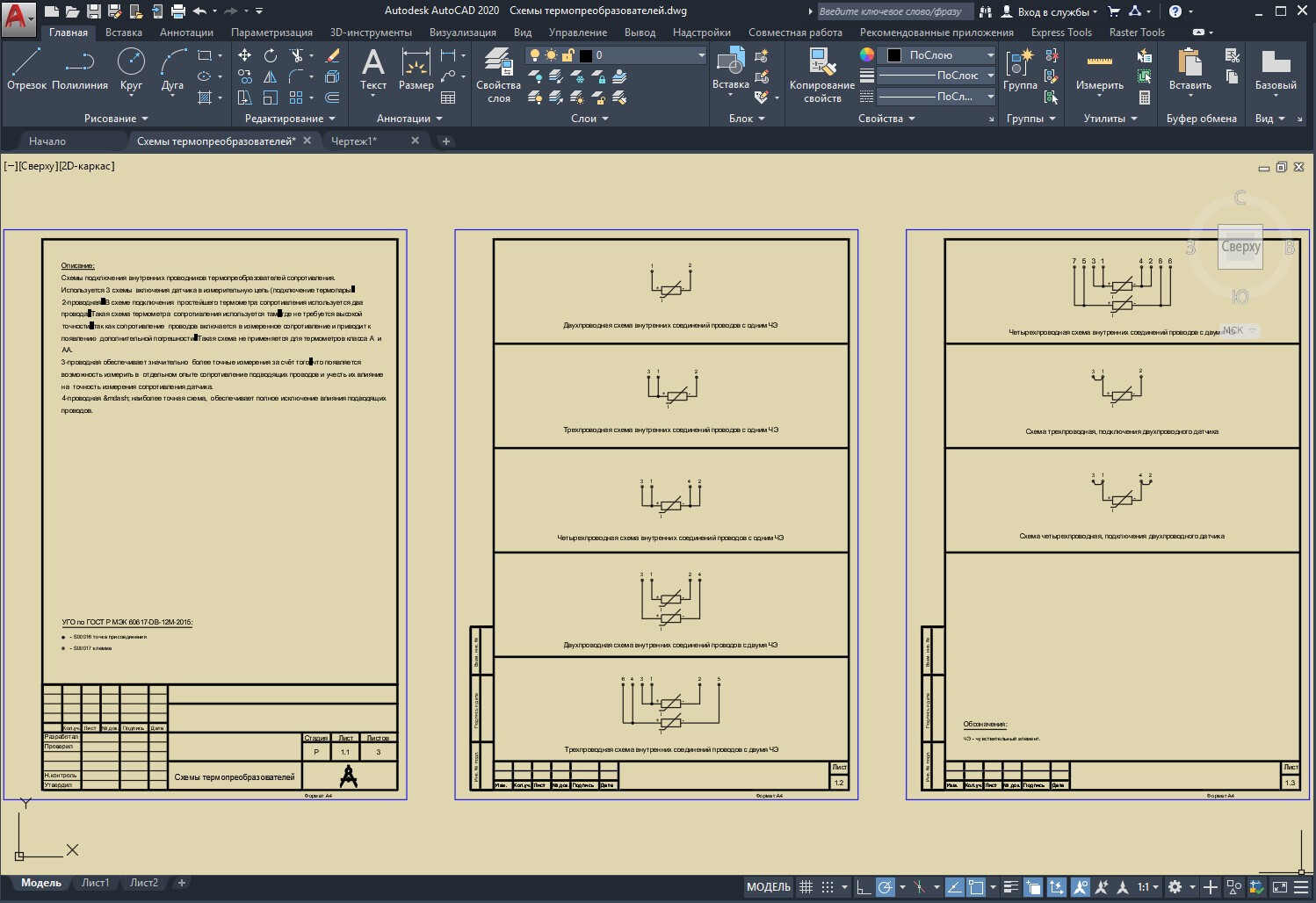The height and width of the screenshot is (903, 1316).
Task: Toggle ortho mode in status bar
Action: tap(864, 887)
